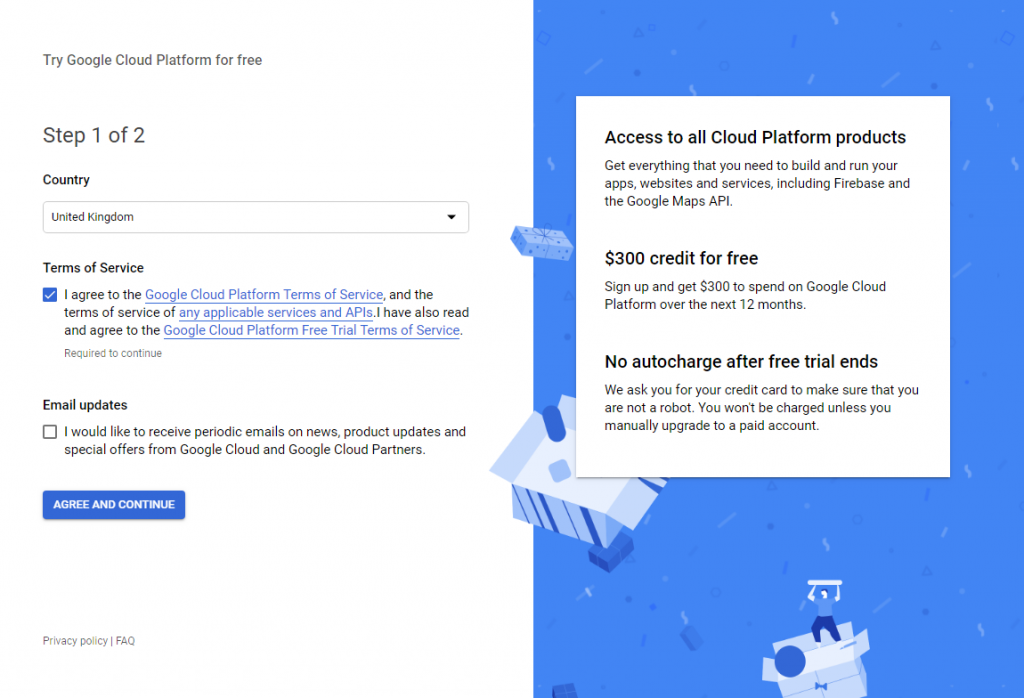Viewport: 1024px width, 698px height.
Task: Click the AGREE AND CONTINUE button
Action: click(x=114, y=505)
